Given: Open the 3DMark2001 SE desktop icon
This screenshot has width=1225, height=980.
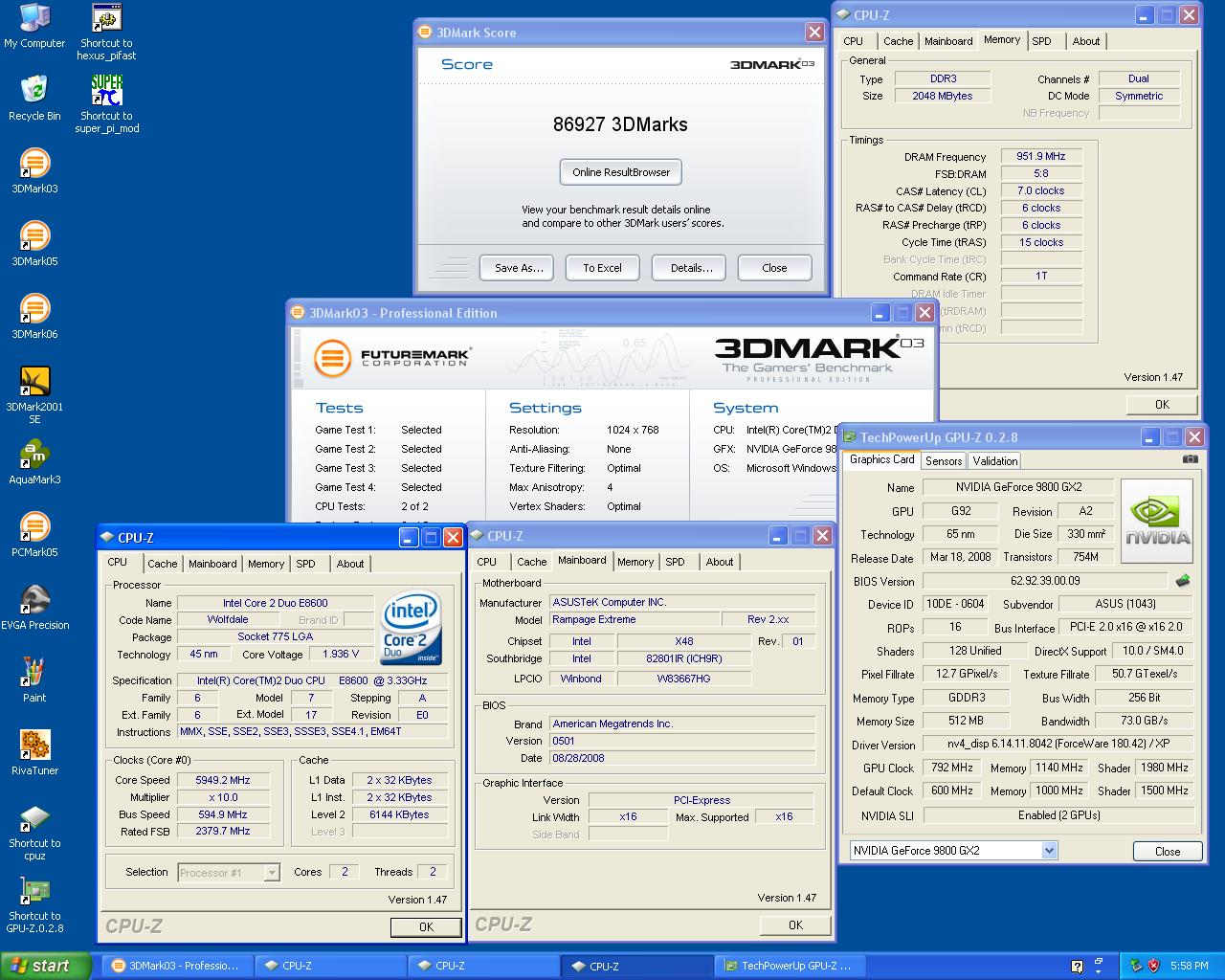Looking at the screenshot, I should pyautogui.click(x=34, y=395).
